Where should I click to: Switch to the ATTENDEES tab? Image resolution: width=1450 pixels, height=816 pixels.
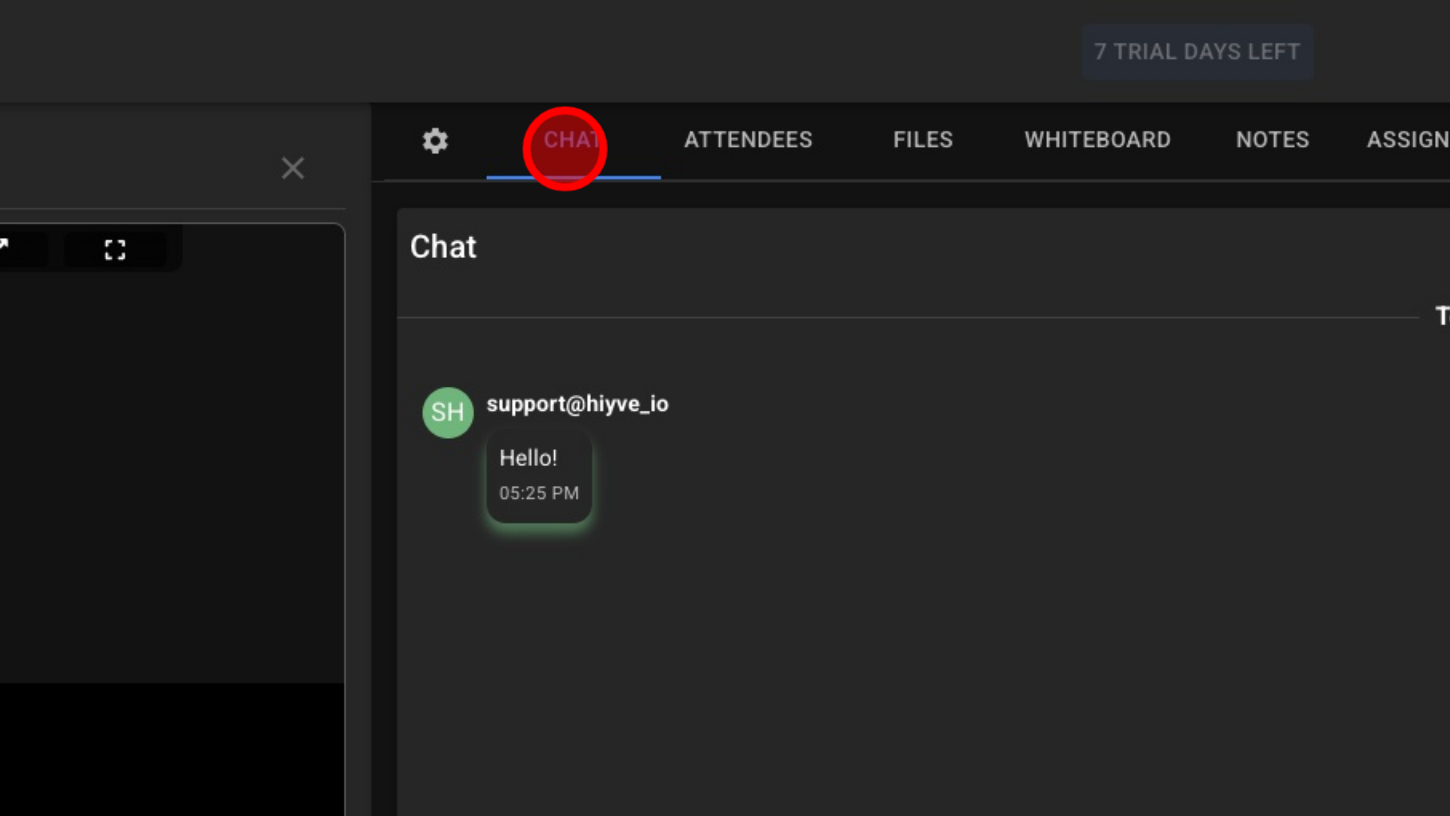pos(748,141)
